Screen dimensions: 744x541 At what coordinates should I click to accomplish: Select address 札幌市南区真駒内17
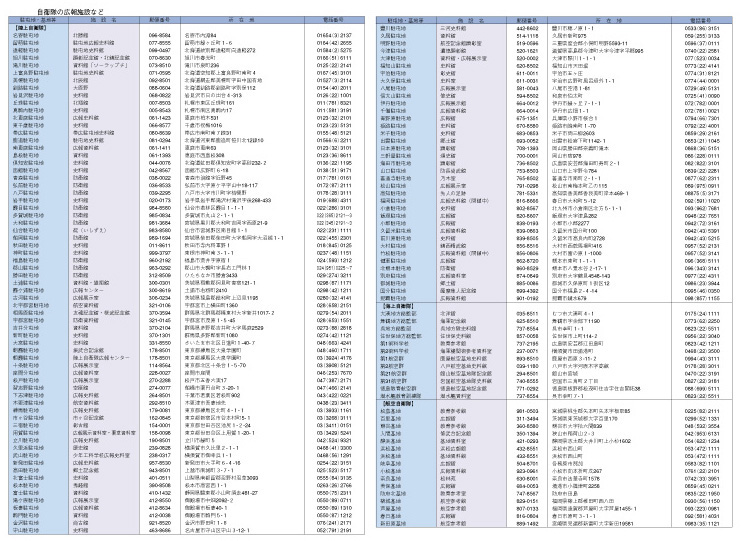point(208,111)
